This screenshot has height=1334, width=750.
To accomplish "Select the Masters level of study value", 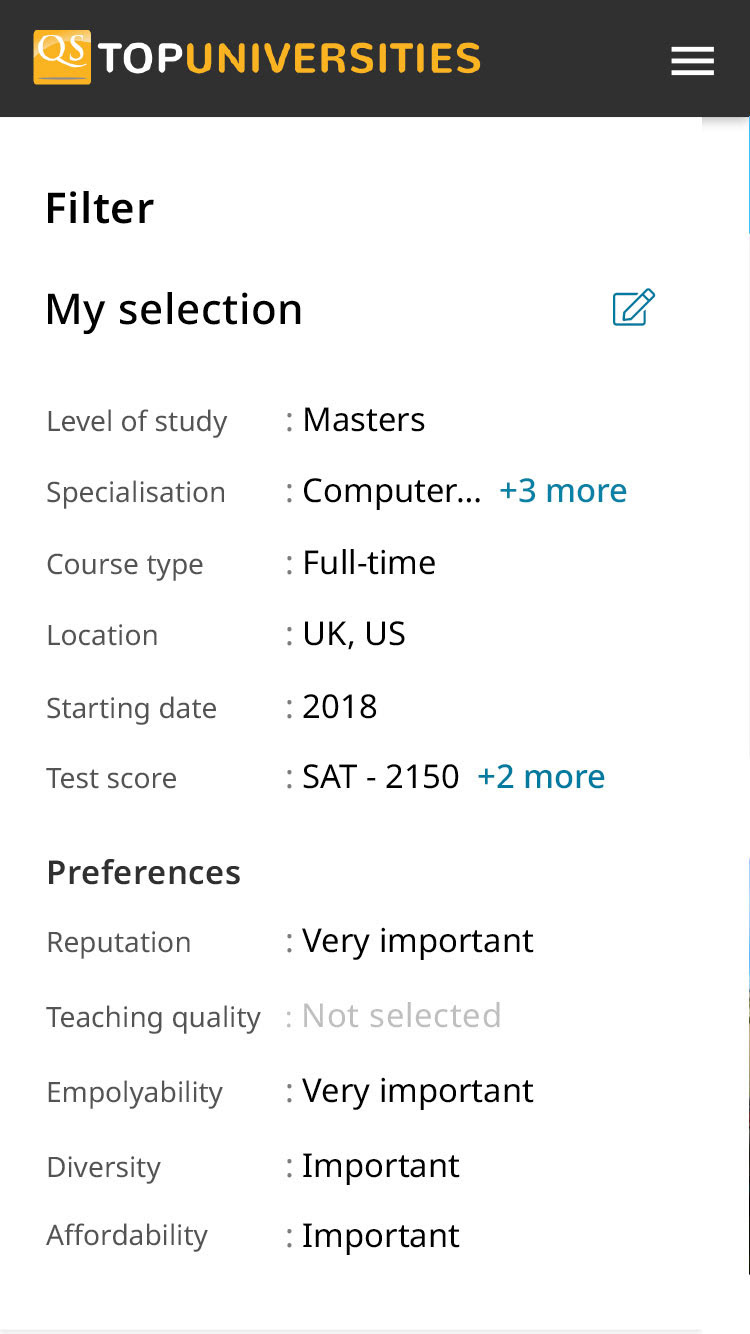I will click(364, 420).
